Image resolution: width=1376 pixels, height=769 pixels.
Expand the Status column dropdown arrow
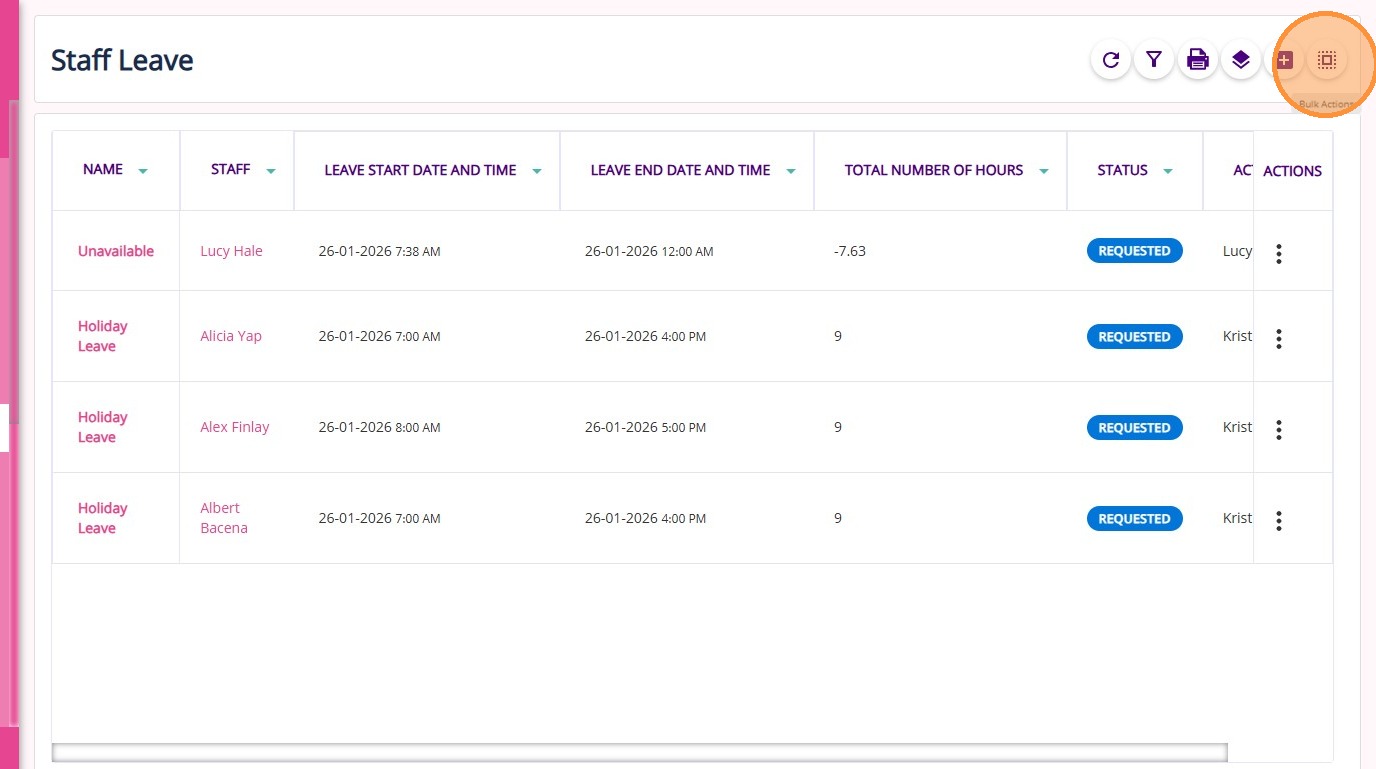[x=1167, y=172]
